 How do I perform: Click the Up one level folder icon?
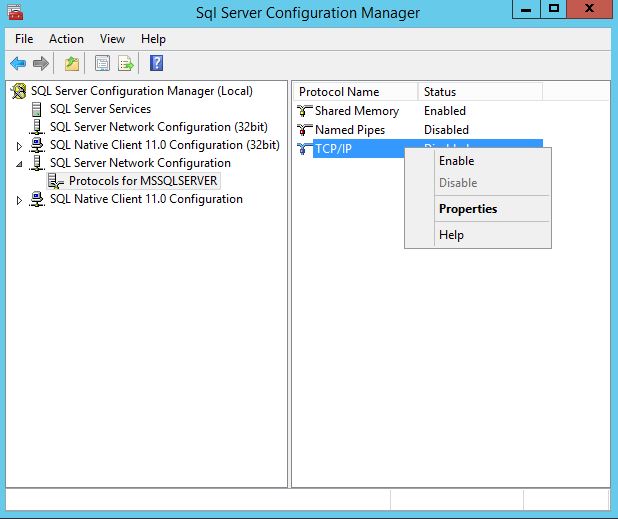(x=72, y=64)
